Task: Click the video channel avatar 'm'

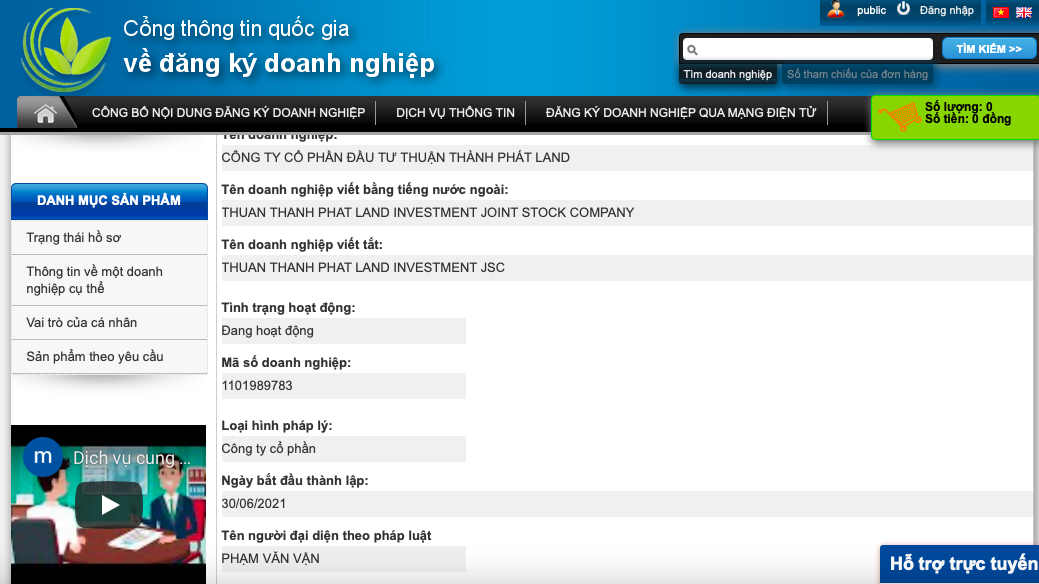Action: click(42, 457)
